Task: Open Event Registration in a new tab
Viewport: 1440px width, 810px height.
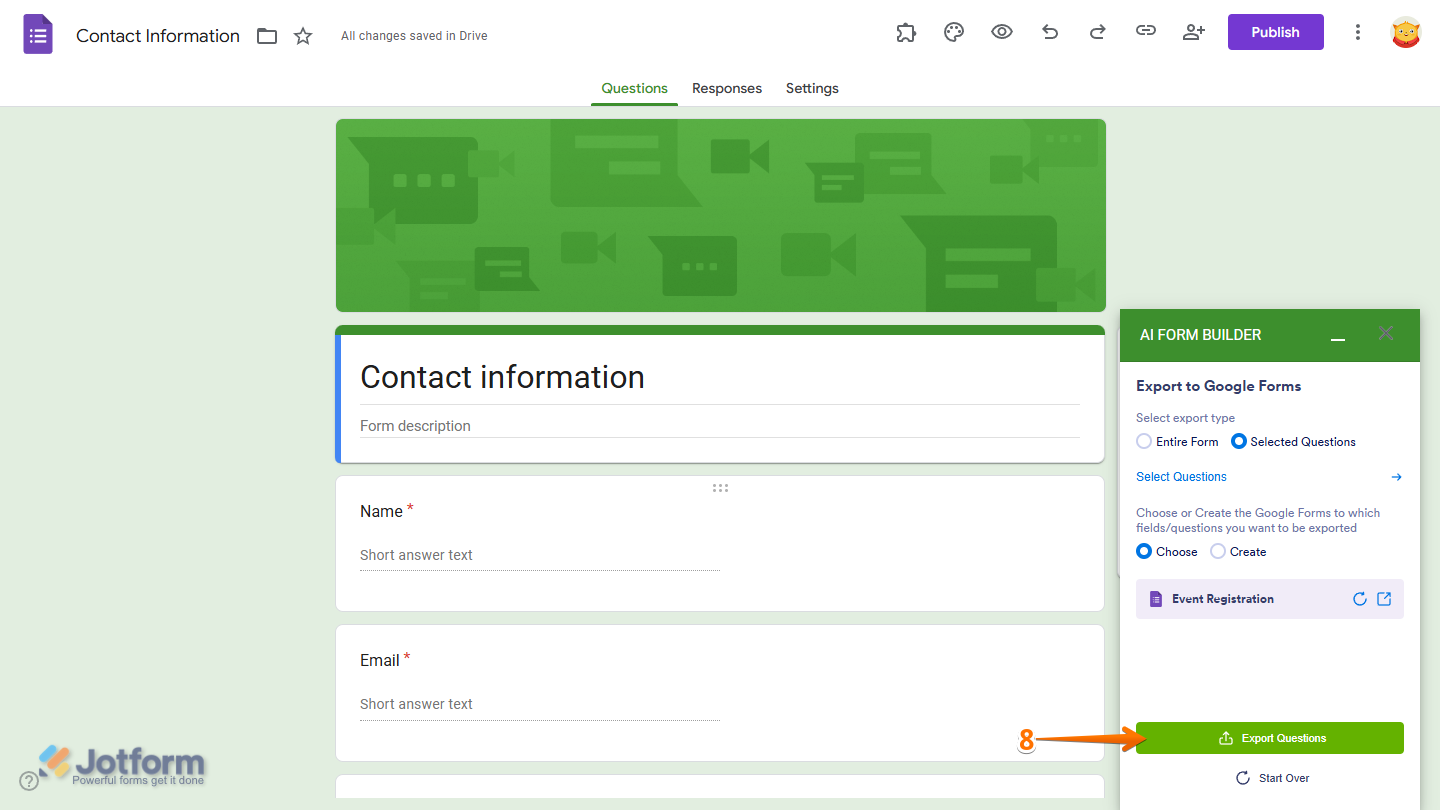Action: pyautogui.click(x=1384, y=598)
